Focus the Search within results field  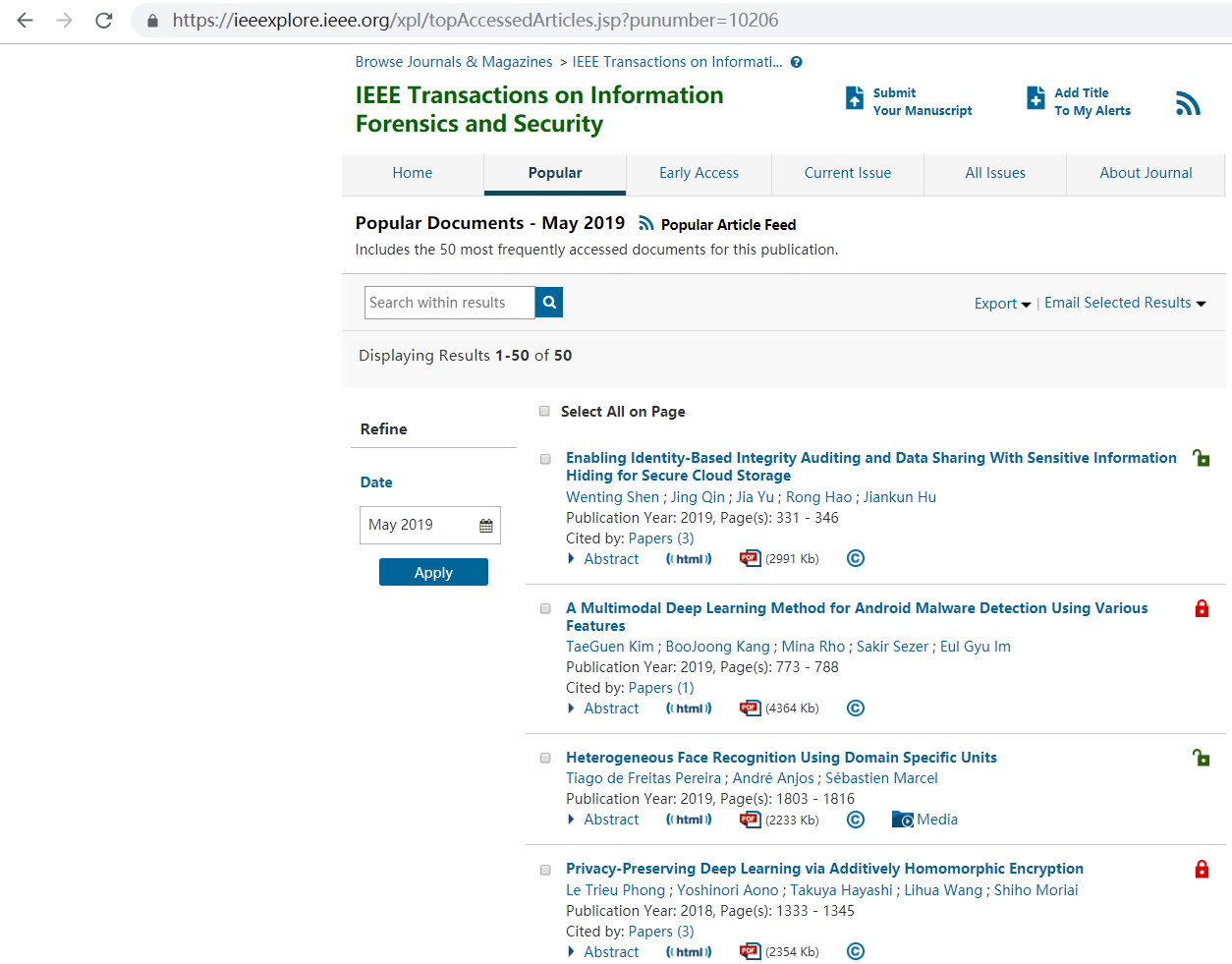pos(449,303)
